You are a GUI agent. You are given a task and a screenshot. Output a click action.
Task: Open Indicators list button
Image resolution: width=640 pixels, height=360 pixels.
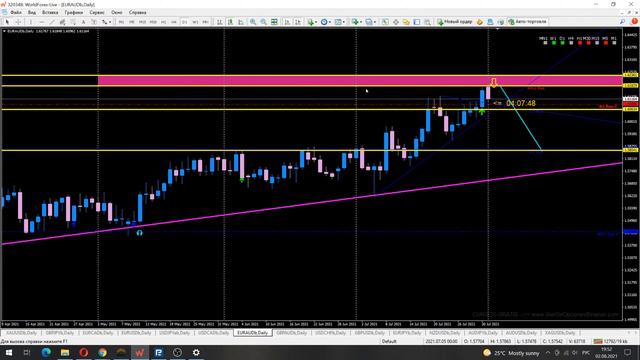click(311, 22)
